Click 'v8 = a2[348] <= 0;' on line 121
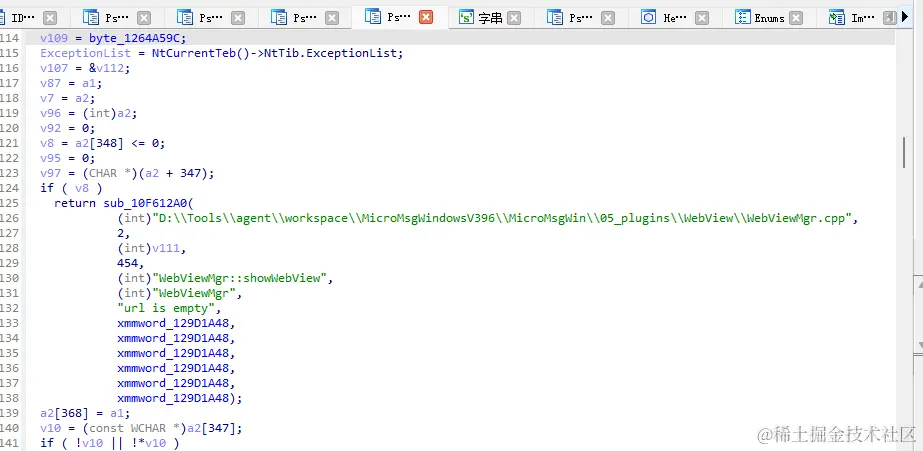The height and width of the screenshot is (451, 923). pos(102,143)
